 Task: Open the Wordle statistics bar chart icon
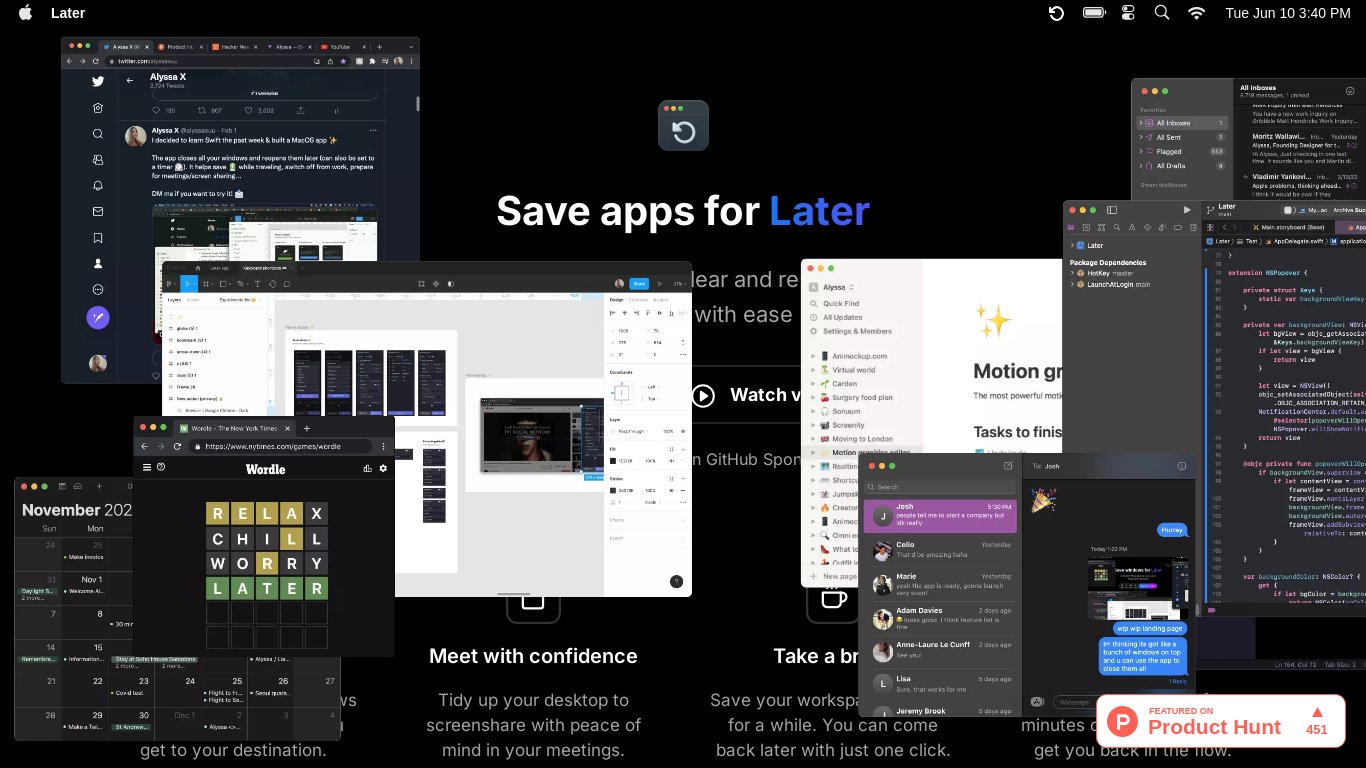(x=367, y=468)
